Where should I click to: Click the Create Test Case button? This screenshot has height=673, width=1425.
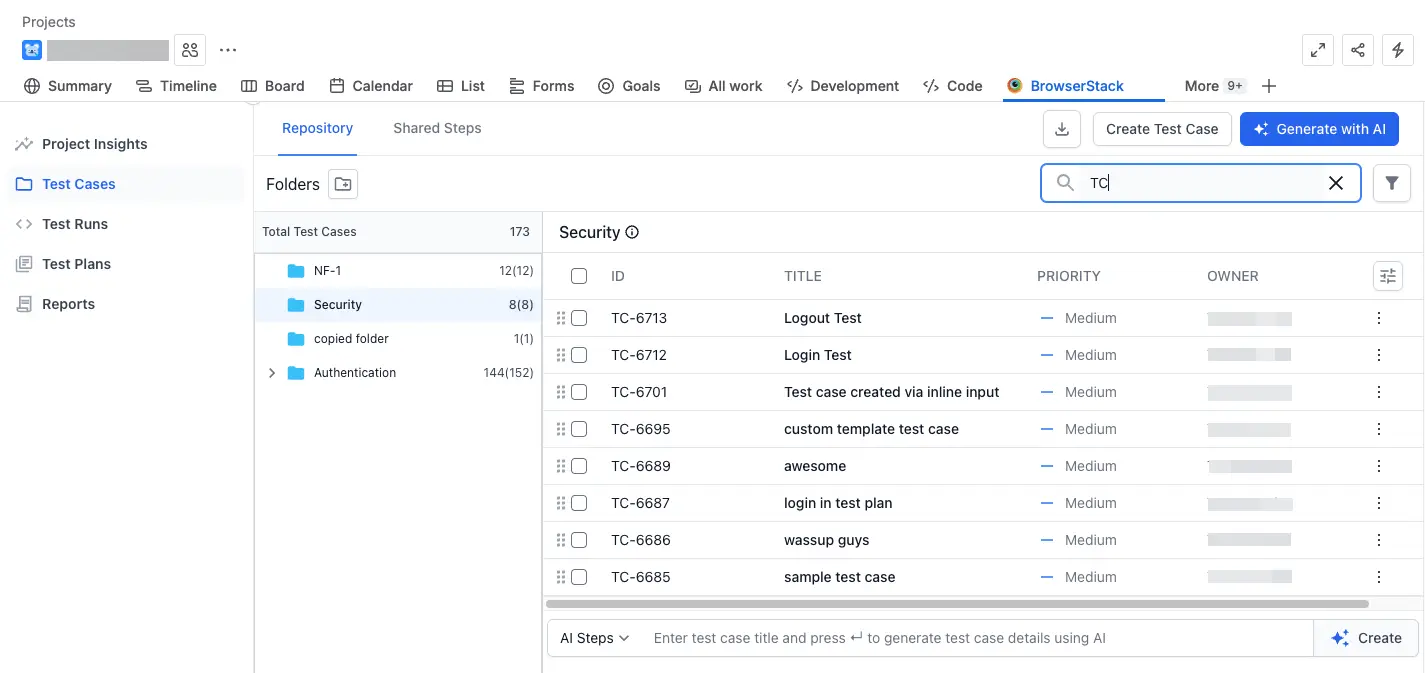1161,129
